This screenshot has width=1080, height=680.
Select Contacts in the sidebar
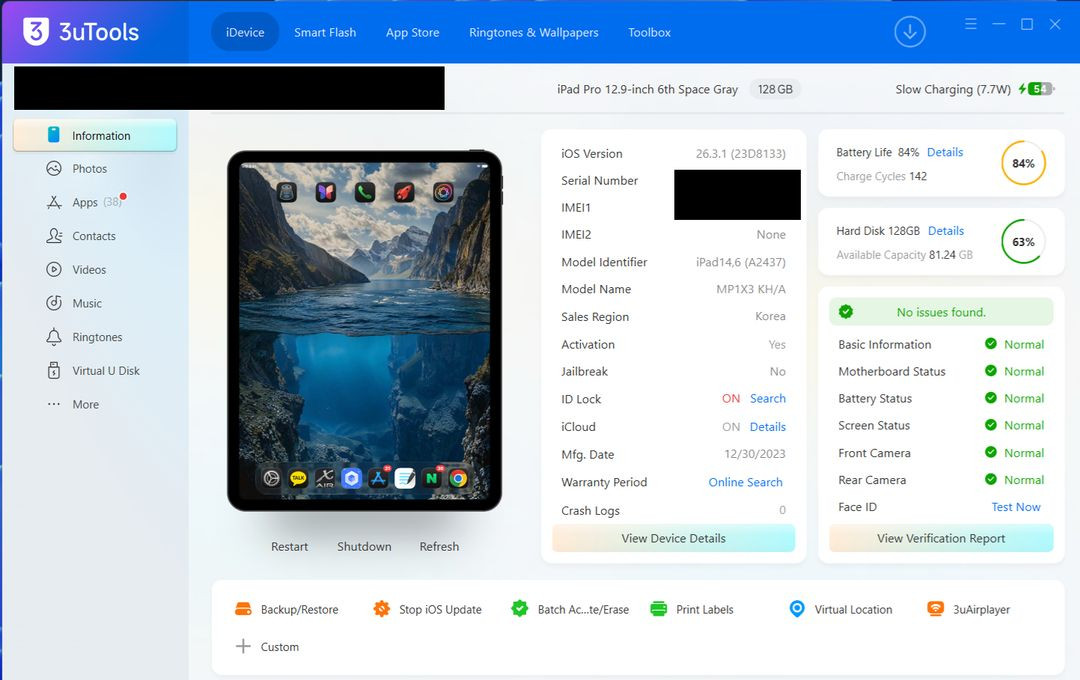(93, 236)
